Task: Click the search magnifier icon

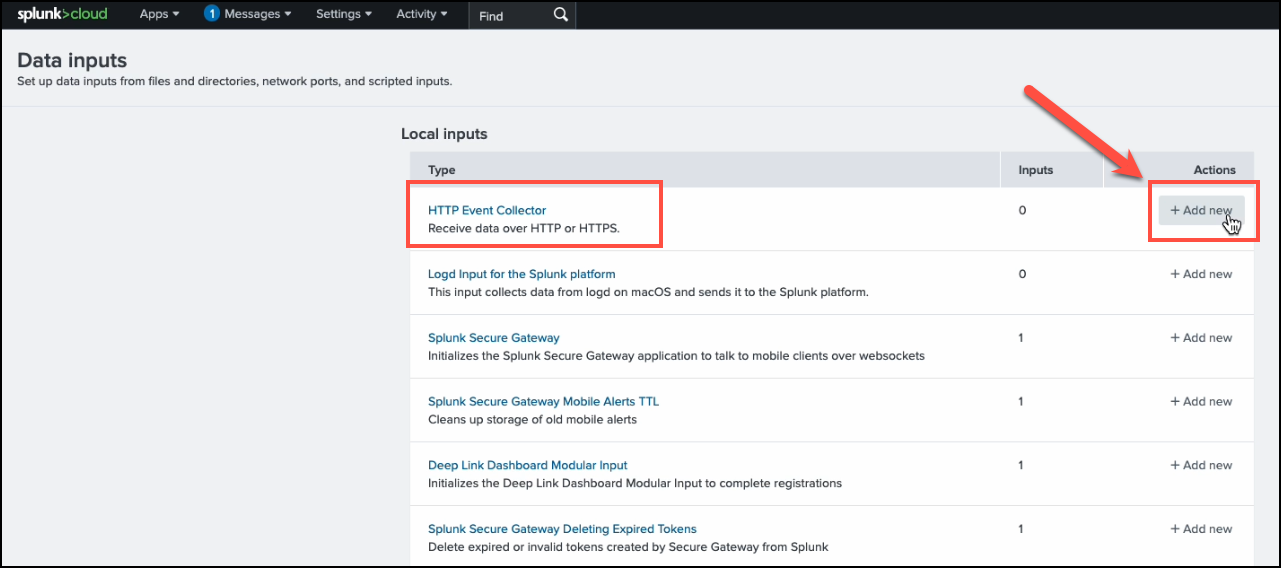Action: click(x=560, y=15)
